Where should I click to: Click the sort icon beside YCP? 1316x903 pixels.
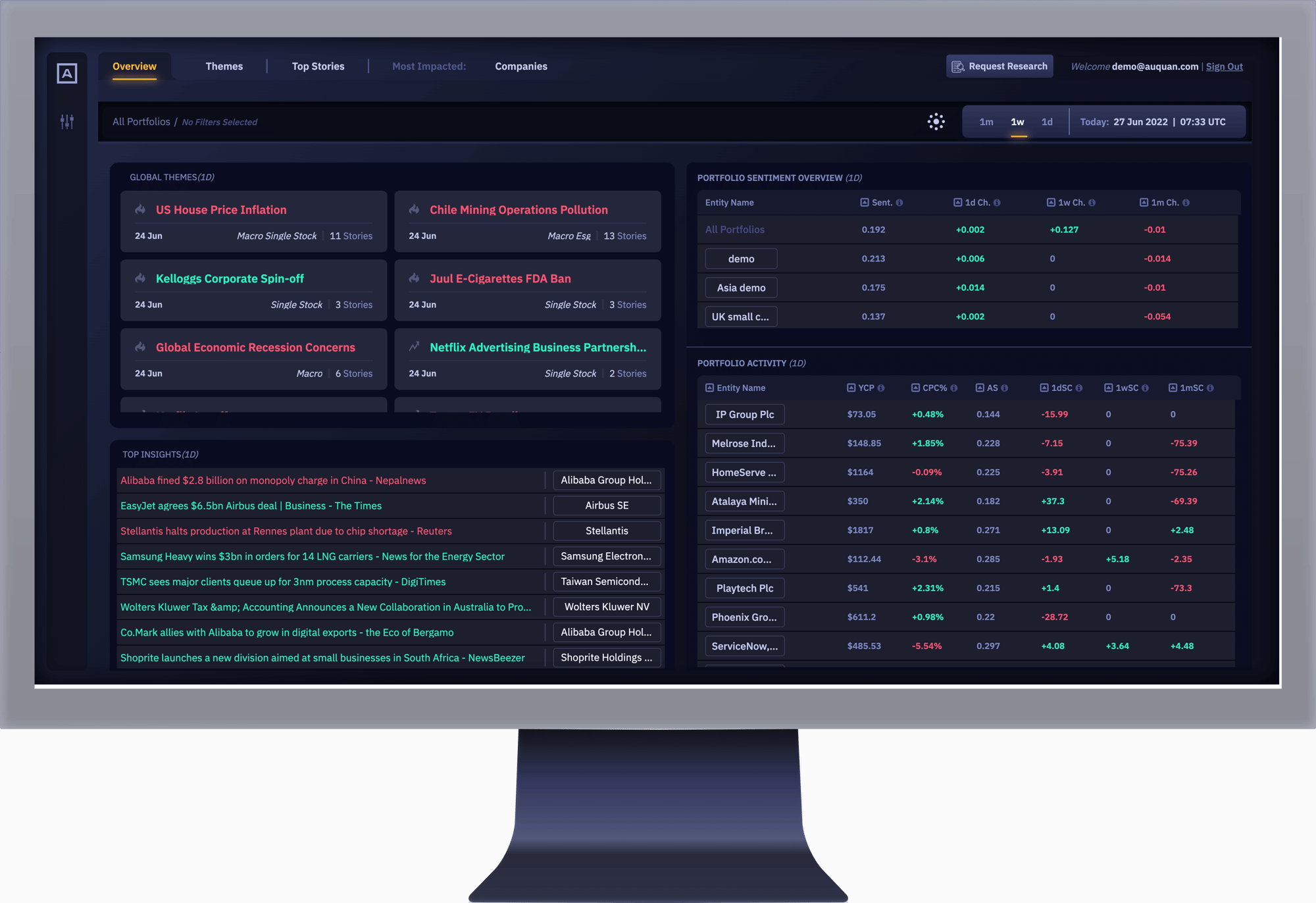[851, 388]
